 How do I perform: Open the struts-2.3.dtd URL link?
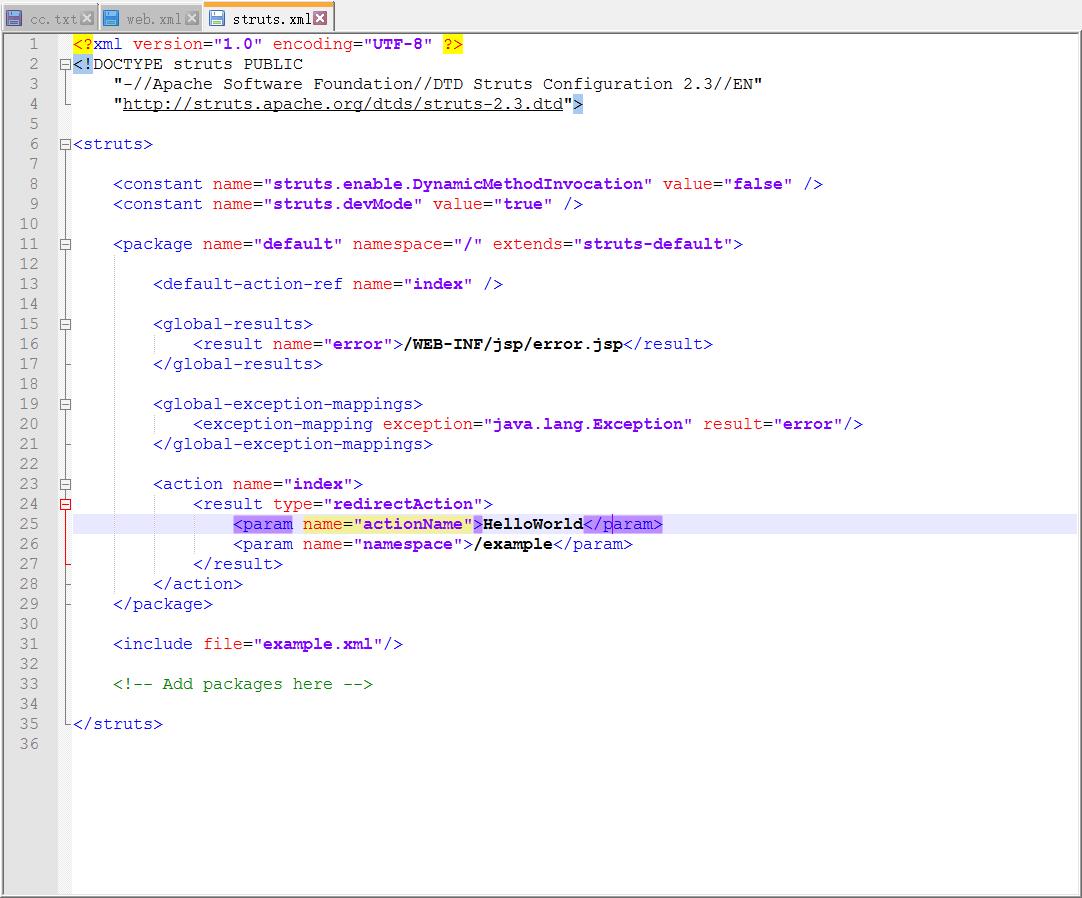[x=343, y=104]
